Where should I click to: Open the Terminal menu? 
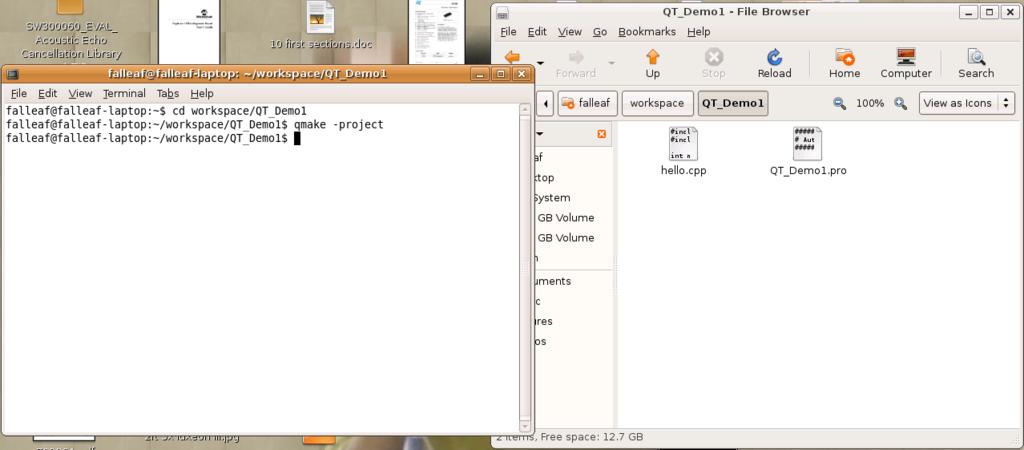coord(124,93)
